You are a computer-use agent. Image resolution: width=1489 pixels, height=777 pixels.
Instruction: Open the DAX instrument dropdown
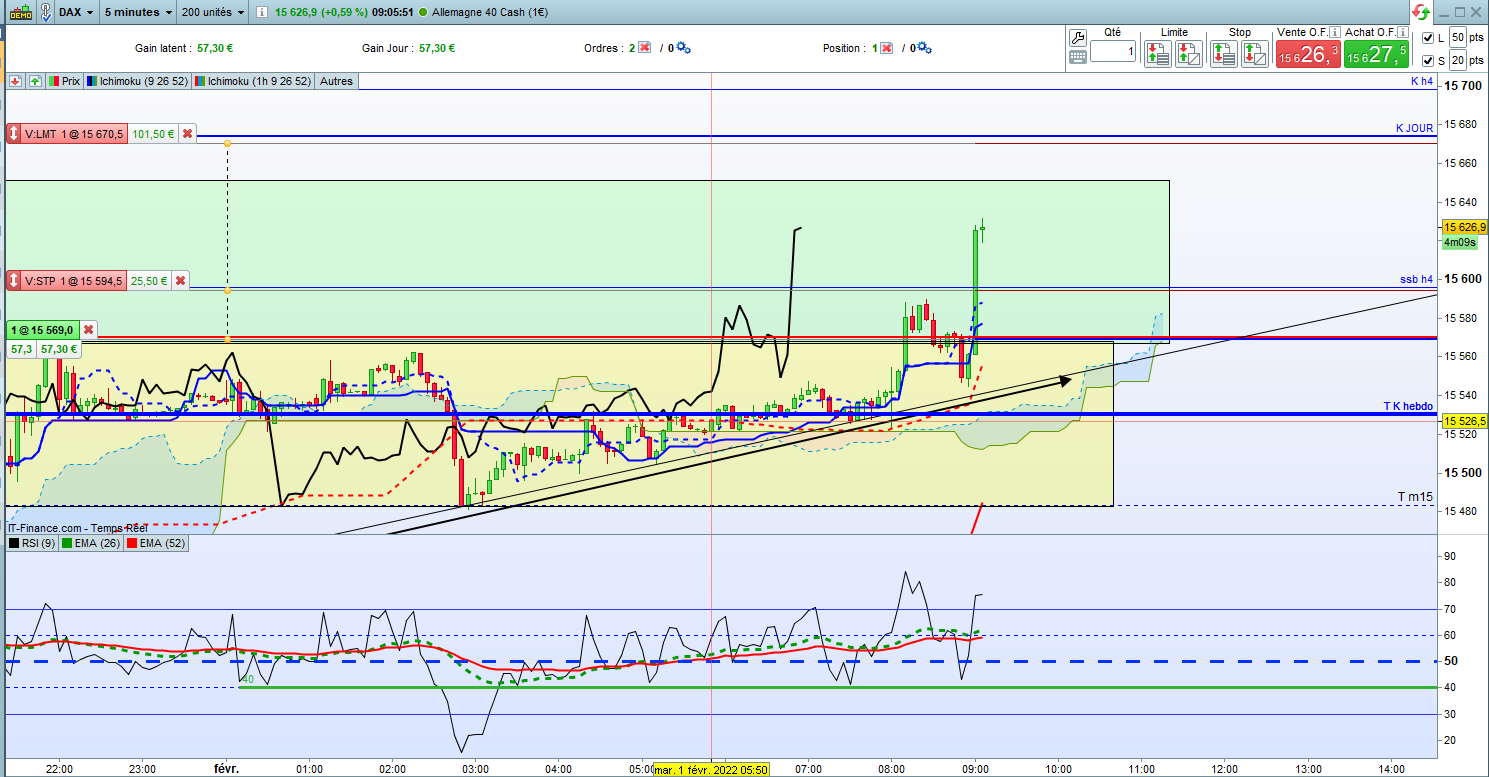click(77, 12)
